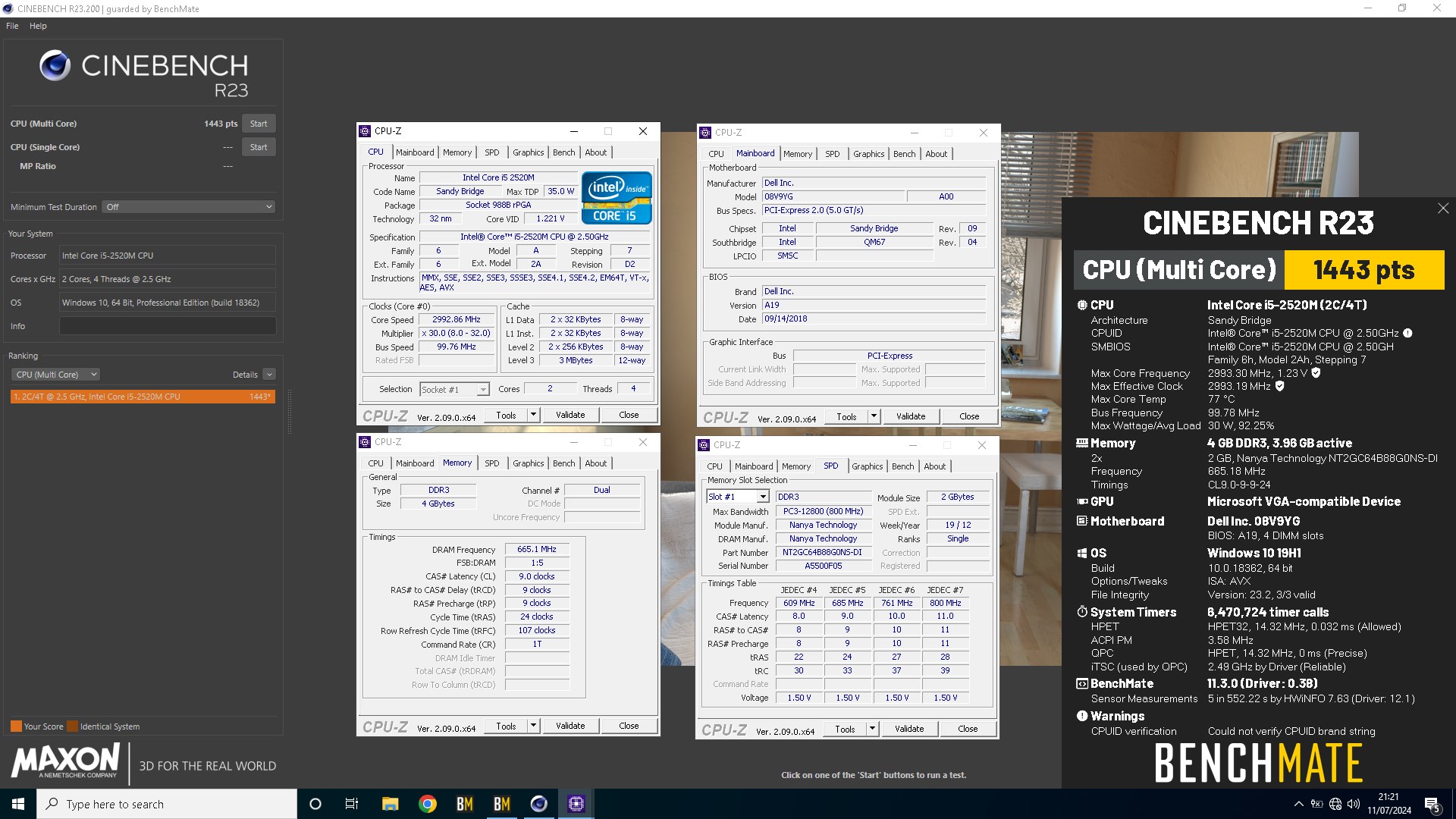Expand Tools arrow in bottom-right CPU-Z
The height and width of the screenshot is (819, 1456).
[x=872, y=729]
